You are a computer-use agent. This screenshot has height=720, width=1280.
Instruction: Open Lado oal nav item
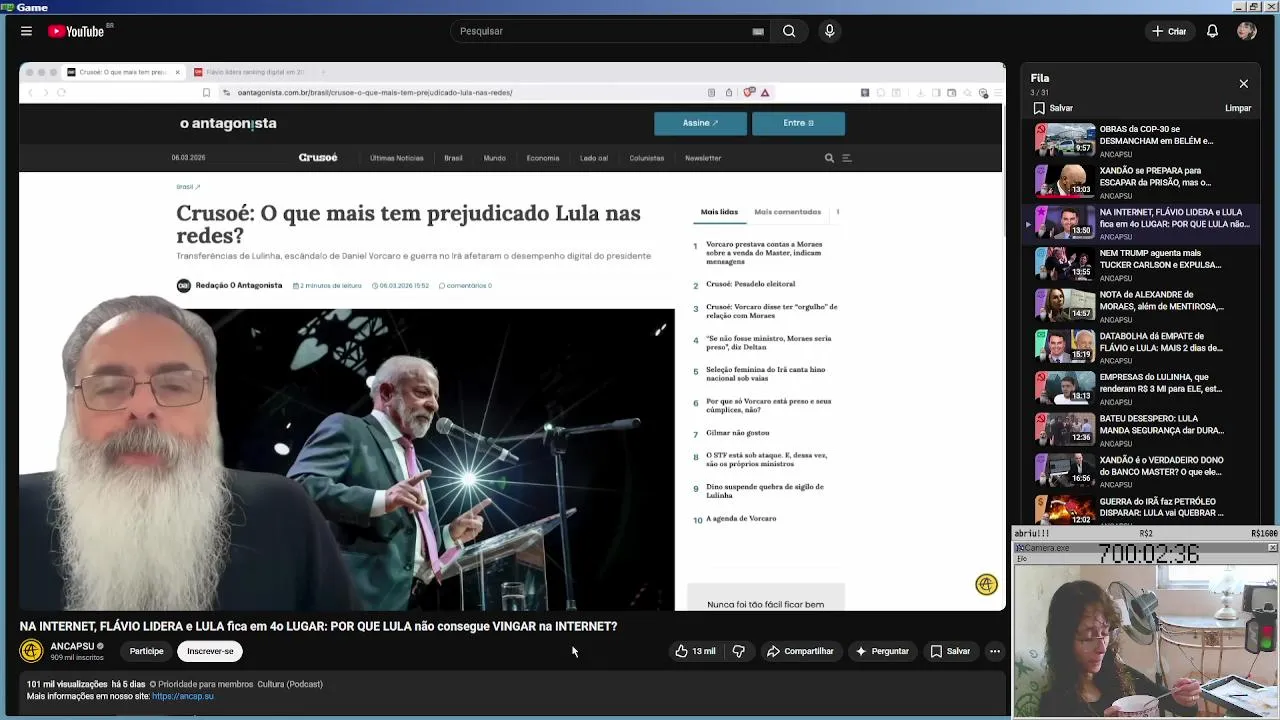594,158
